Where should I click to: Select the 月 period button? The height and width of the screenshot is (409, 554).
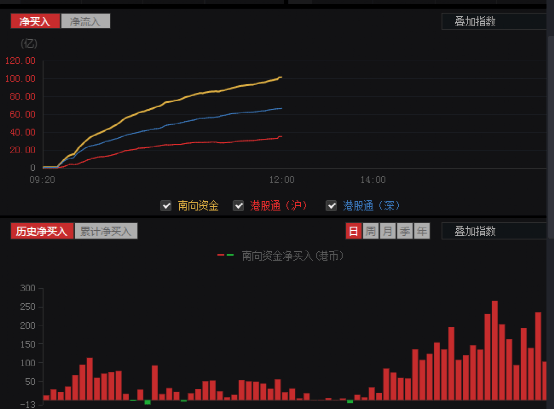tap(388, 231)
